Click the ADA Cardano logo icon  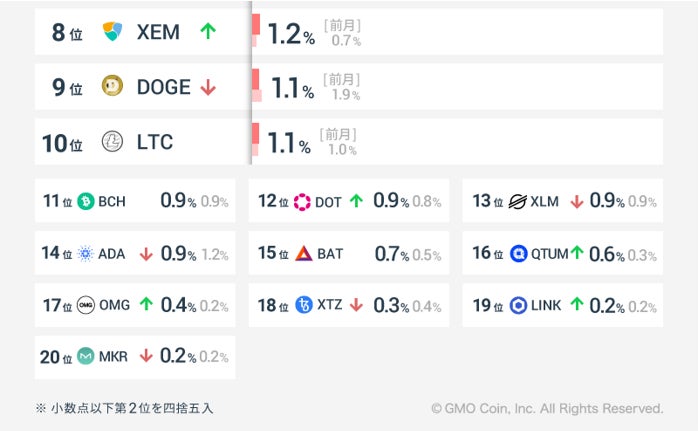[x=86, y=253]
